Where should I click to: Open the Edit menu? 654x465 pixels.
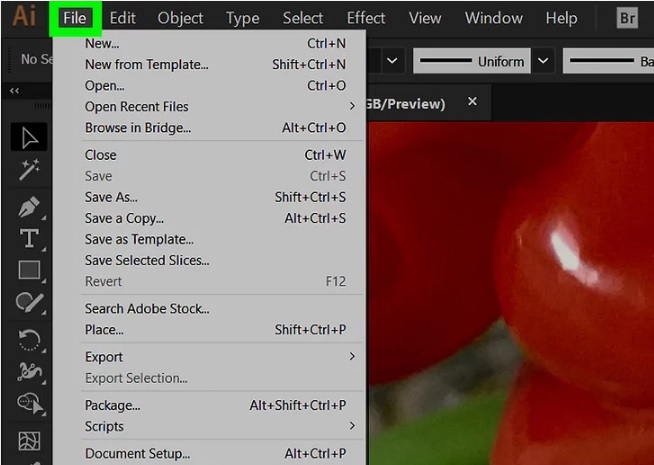pyautogui.click(x=123, y=18)
